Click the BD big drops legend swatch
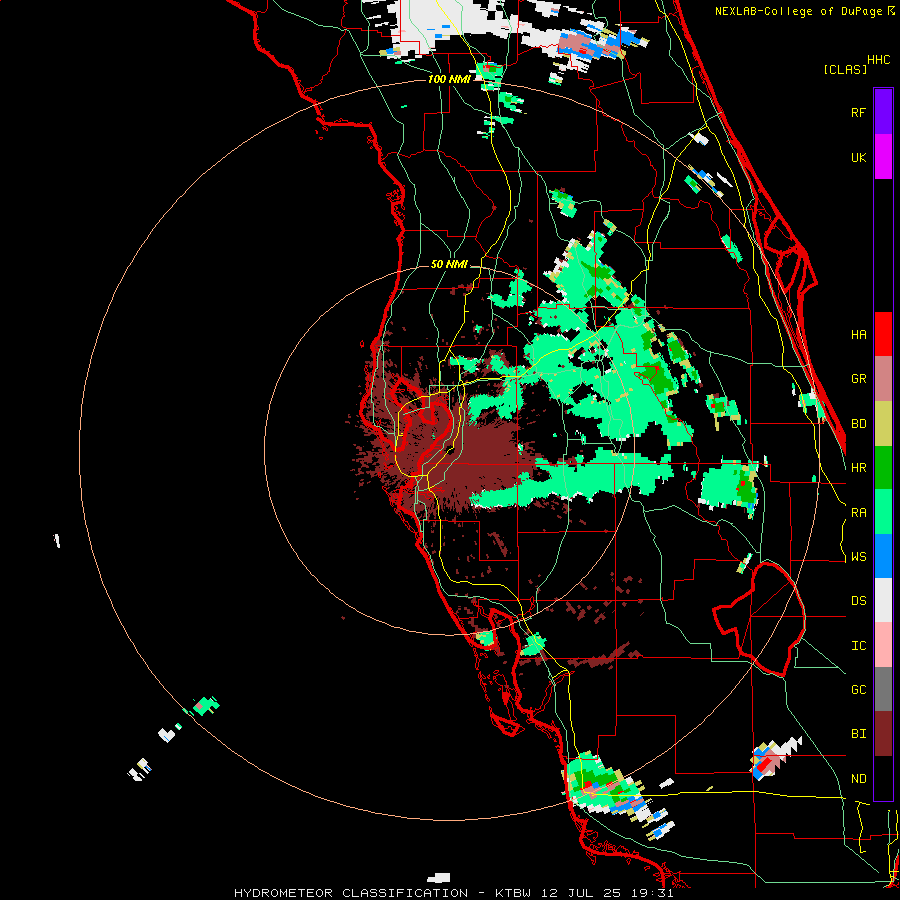Screen dimensions: 900x900 point(883,424)
